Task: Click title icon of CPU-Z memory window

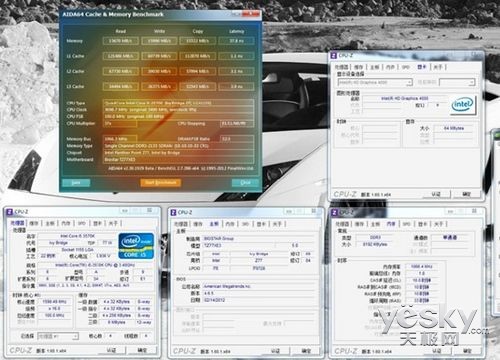Action: pos(334,212)
